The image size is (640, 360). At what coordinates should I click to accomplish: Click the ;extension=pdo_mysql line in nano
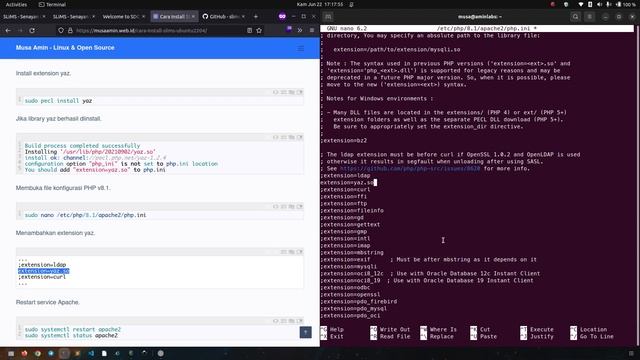[353, 308]
